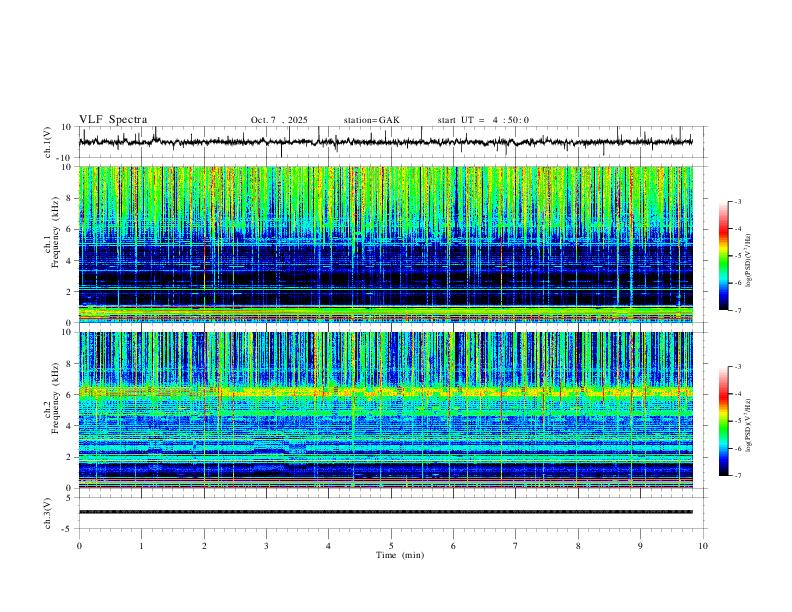The width and height of the screenshot is (792, 612).
Task: Click the ch.3(V) axis label
Action: click(x=48, y=514)
